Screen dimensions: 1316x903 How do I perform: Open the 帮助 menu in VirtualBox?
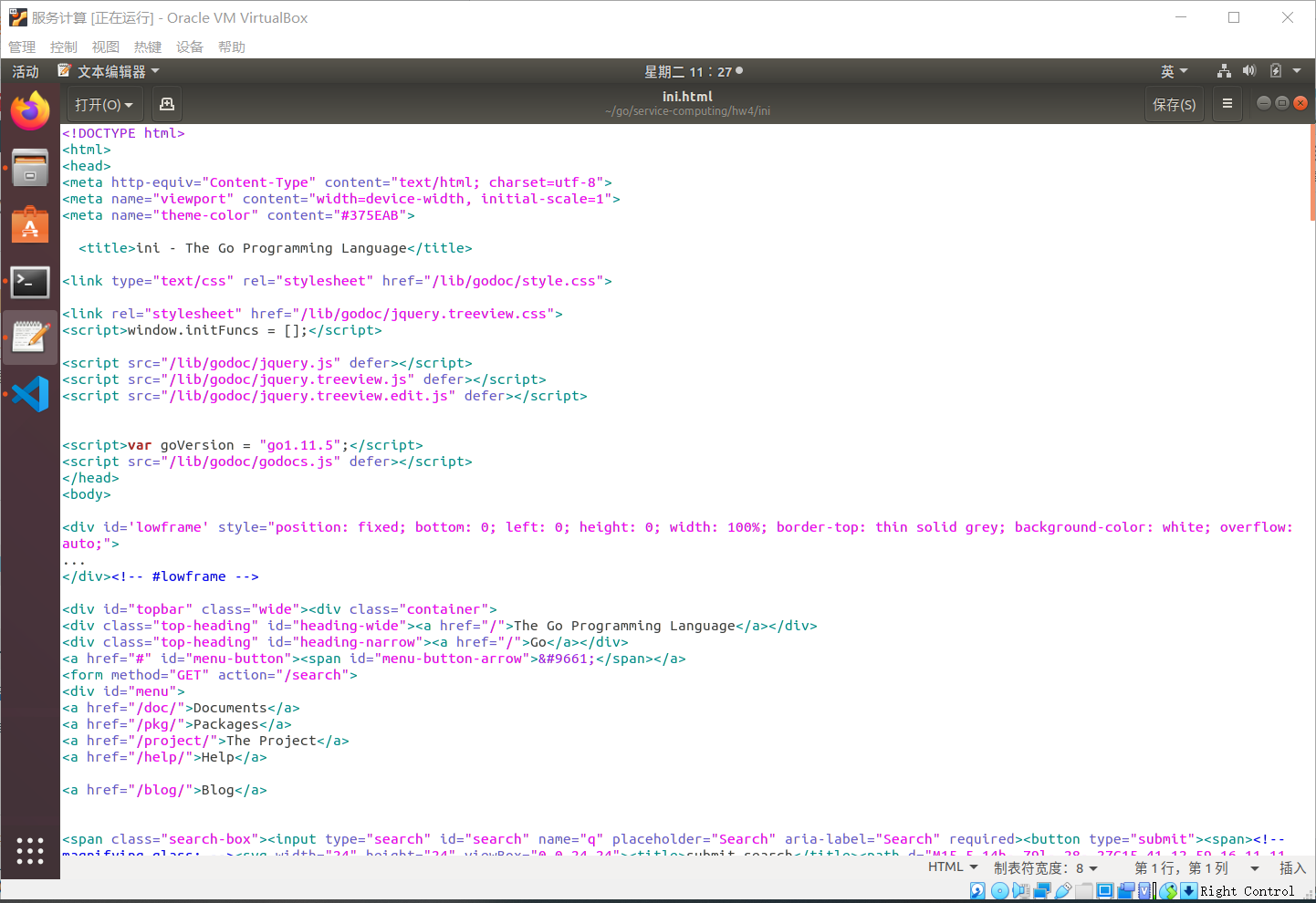click(x=232, y=47)
